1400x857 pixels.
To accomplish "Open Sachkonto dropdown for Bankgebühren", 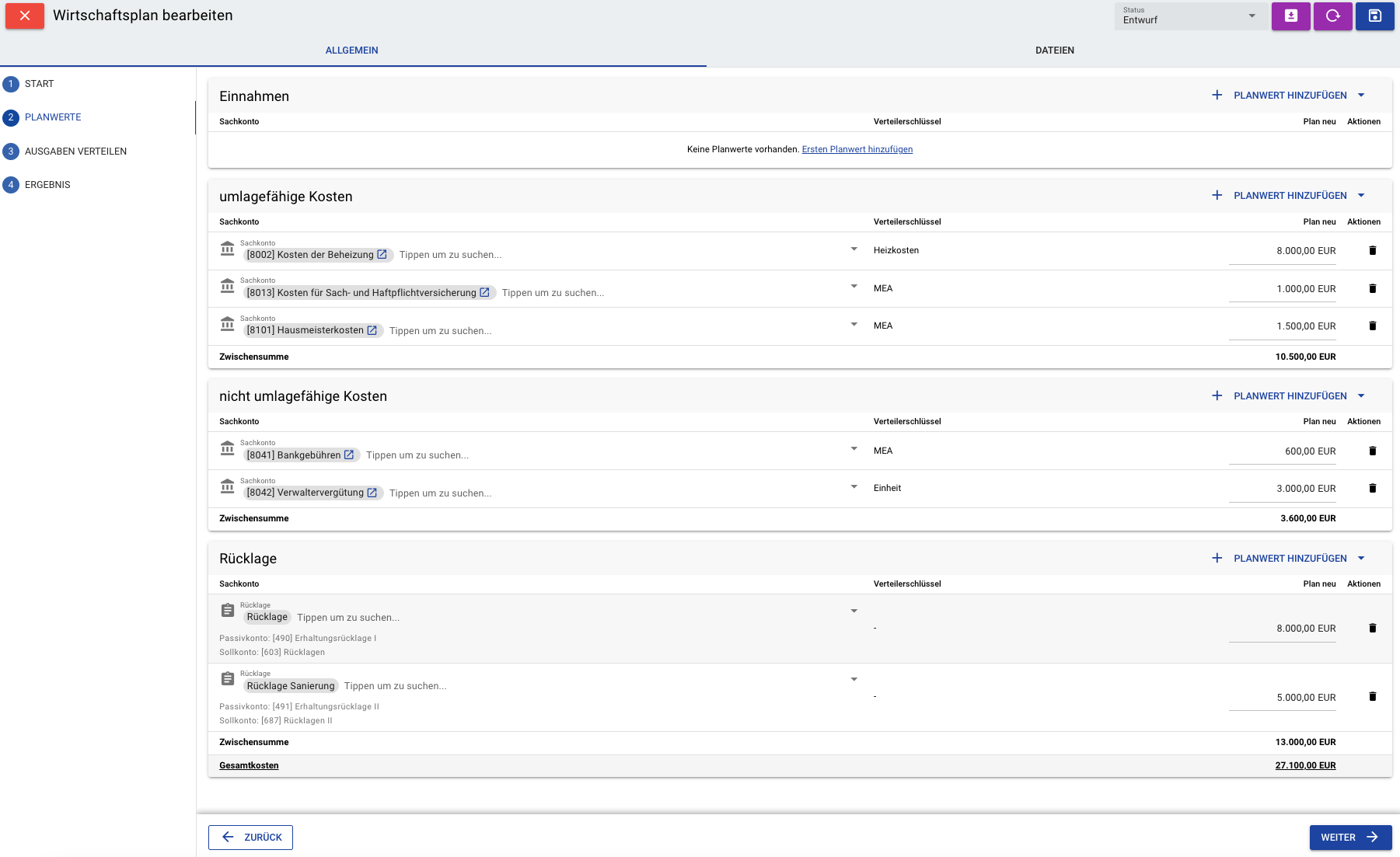I will pyautogui.click(x=854, y=449).
